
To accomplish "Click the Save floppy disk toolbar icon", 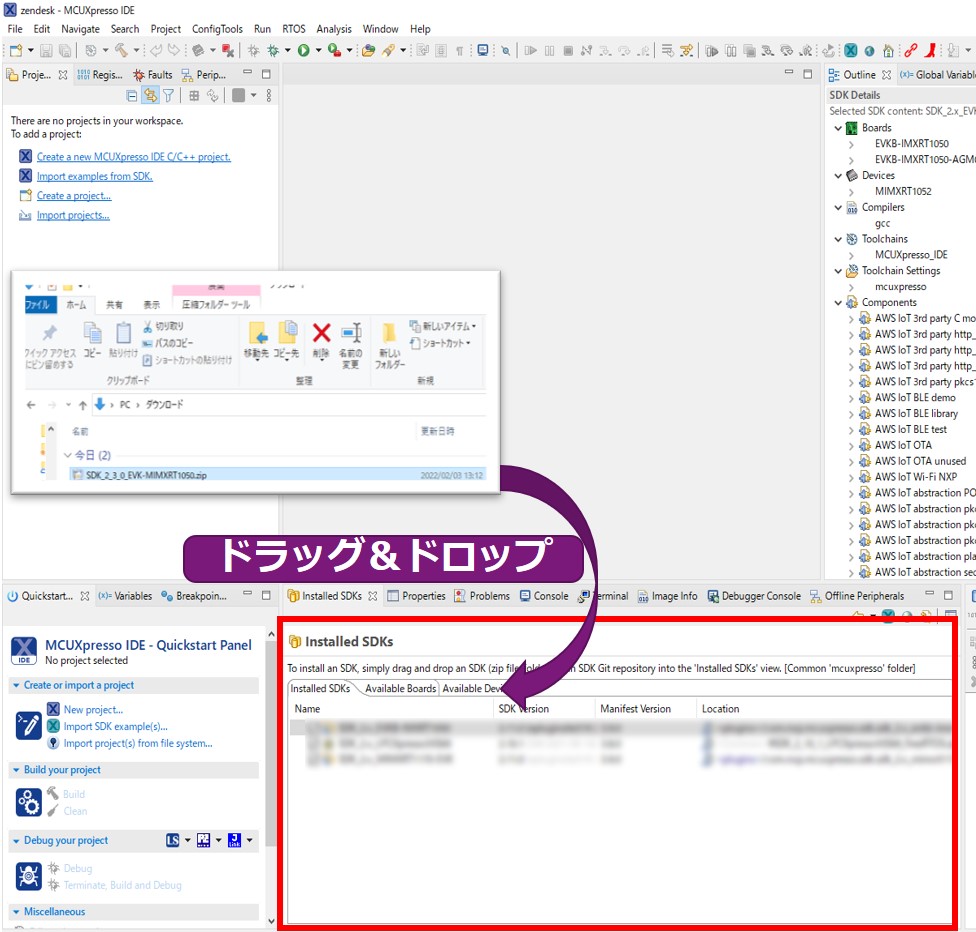I will 47,50.
